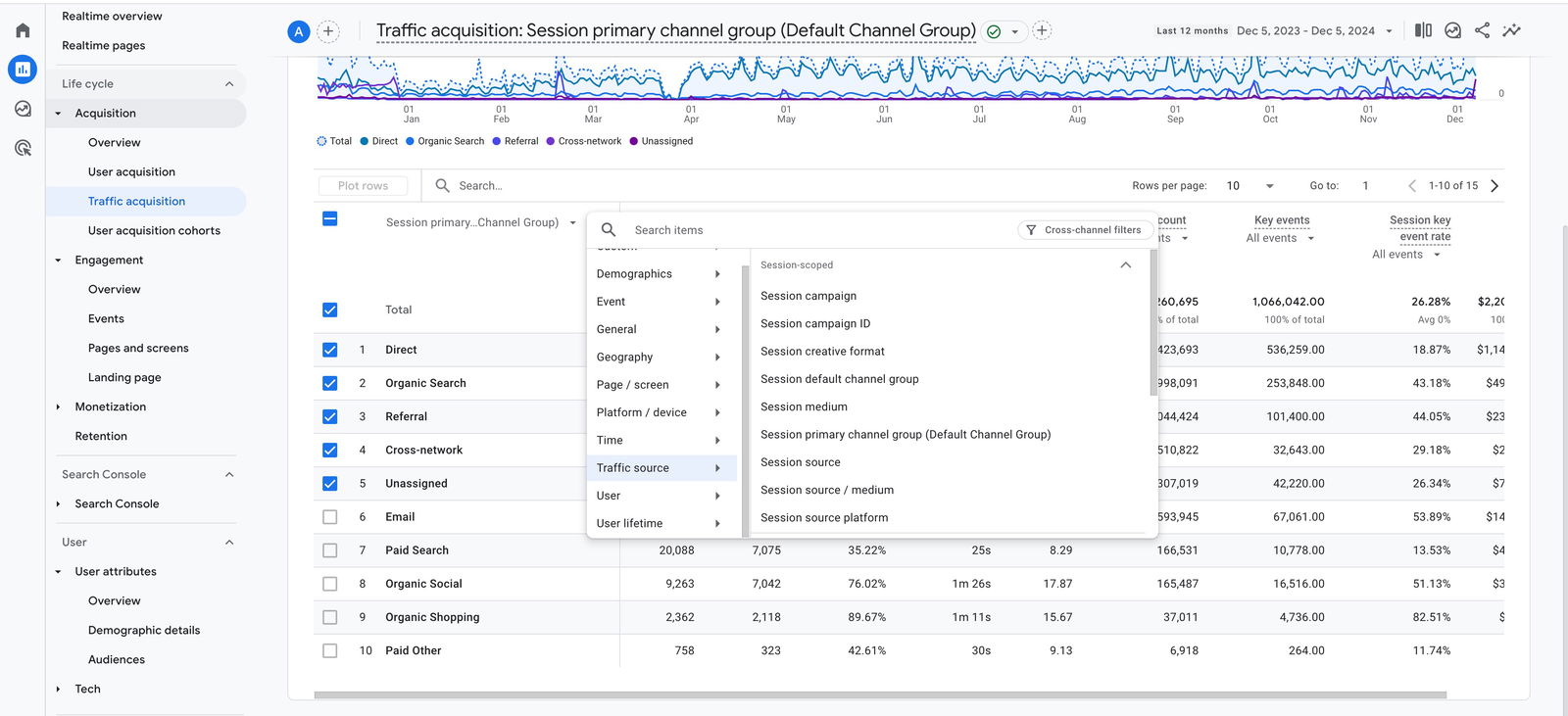Collapse the Life cycle section
This screenshot has width=1568, height=716.
(229, 84)
